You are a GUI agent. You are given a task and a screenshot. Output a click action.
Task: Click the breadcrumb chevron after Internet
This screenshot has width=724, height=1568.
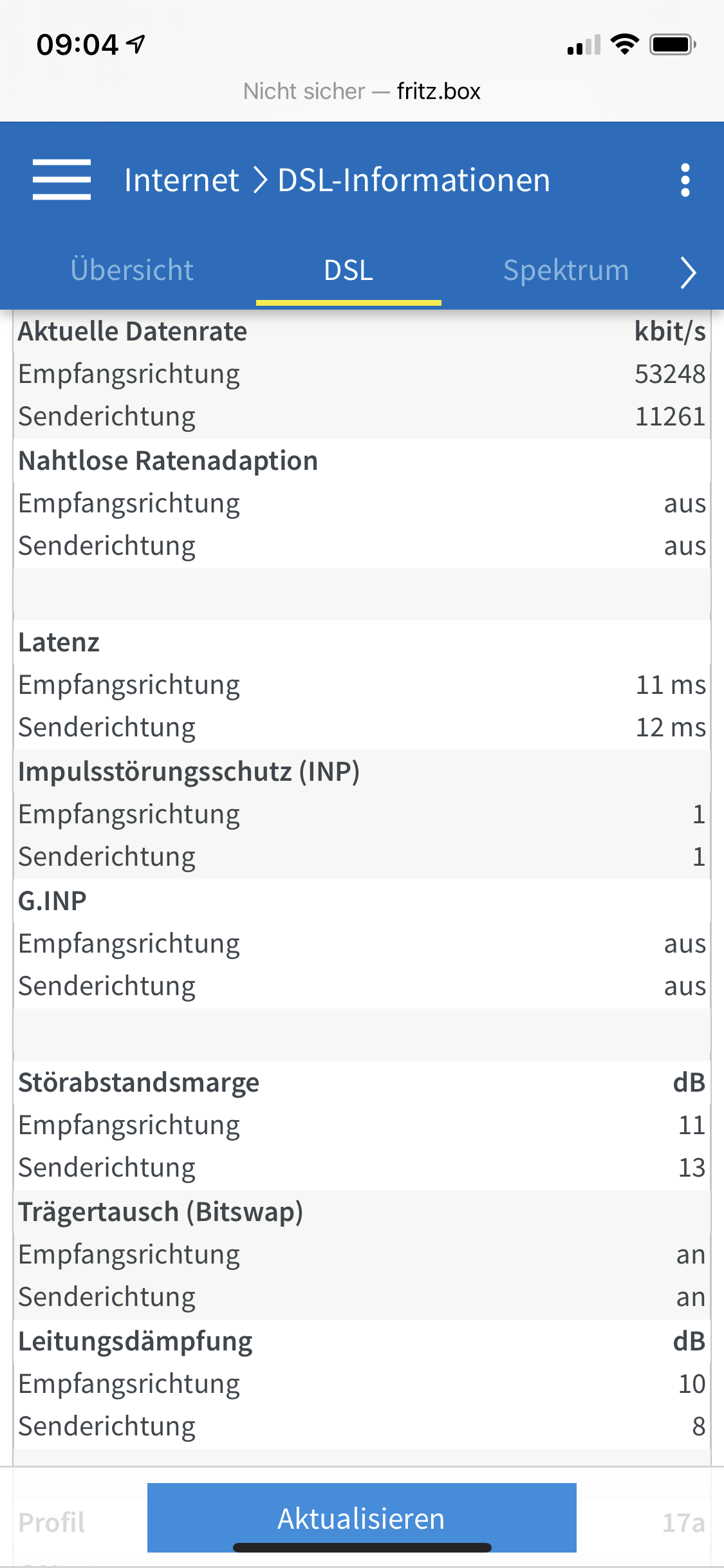[x=259, y=180]
